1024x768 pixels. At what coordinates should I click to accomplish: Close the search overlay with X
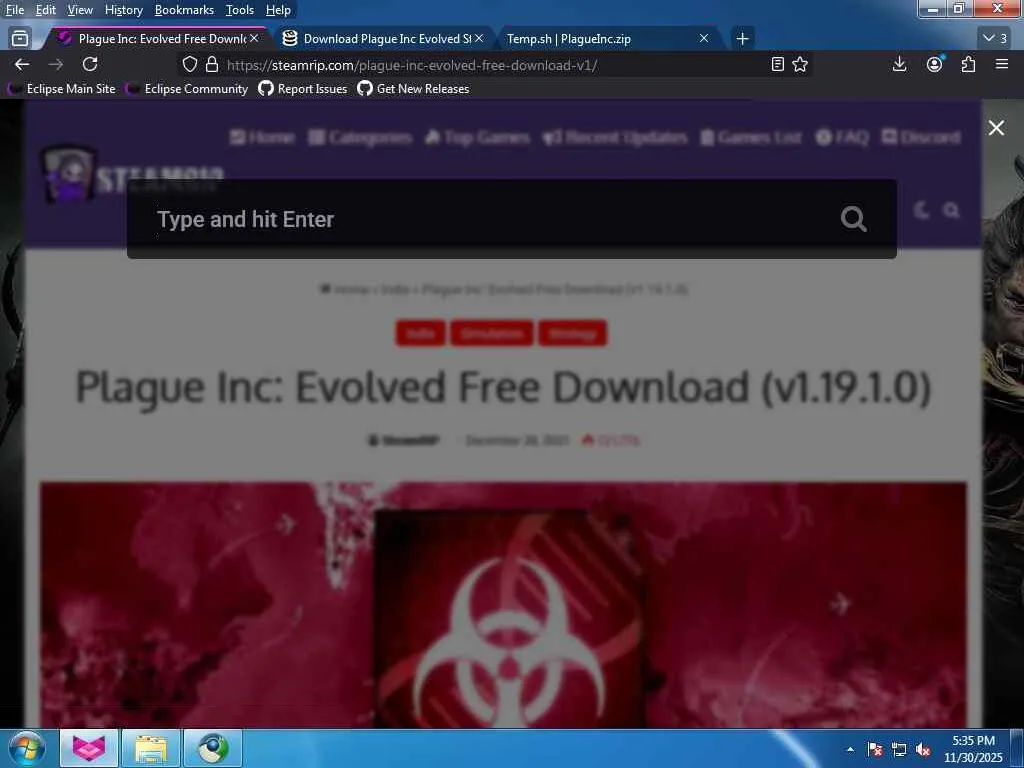996,128
